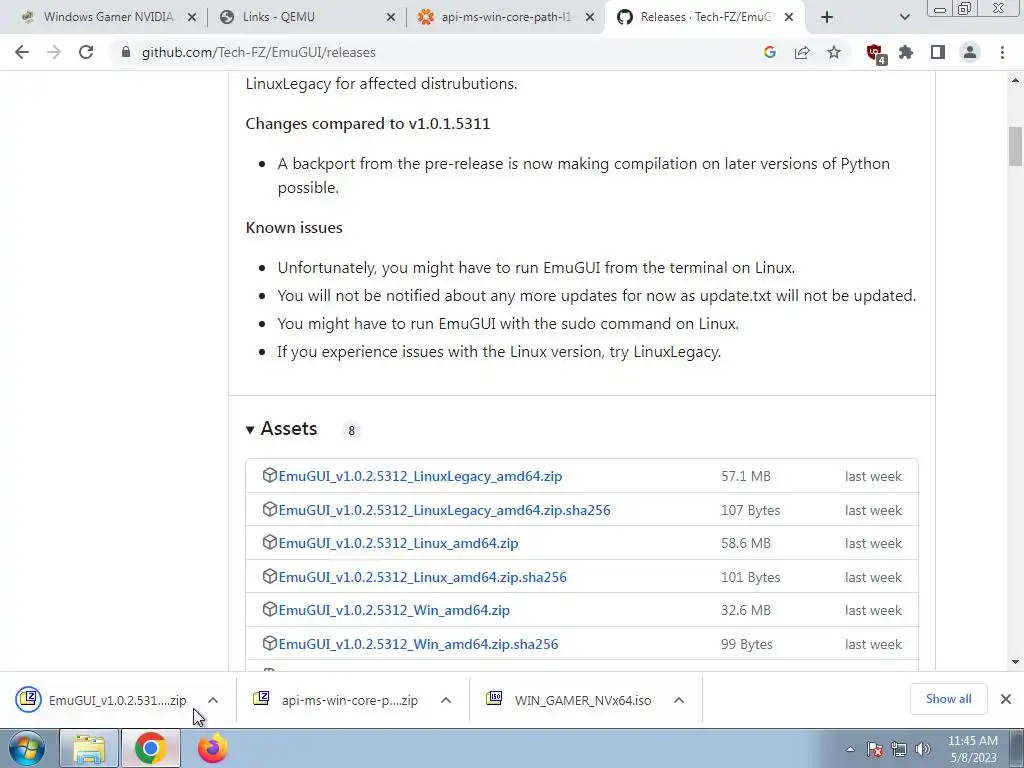Share this page via share icon
The height and width of the screenshot is (768, 1024).
802,52
